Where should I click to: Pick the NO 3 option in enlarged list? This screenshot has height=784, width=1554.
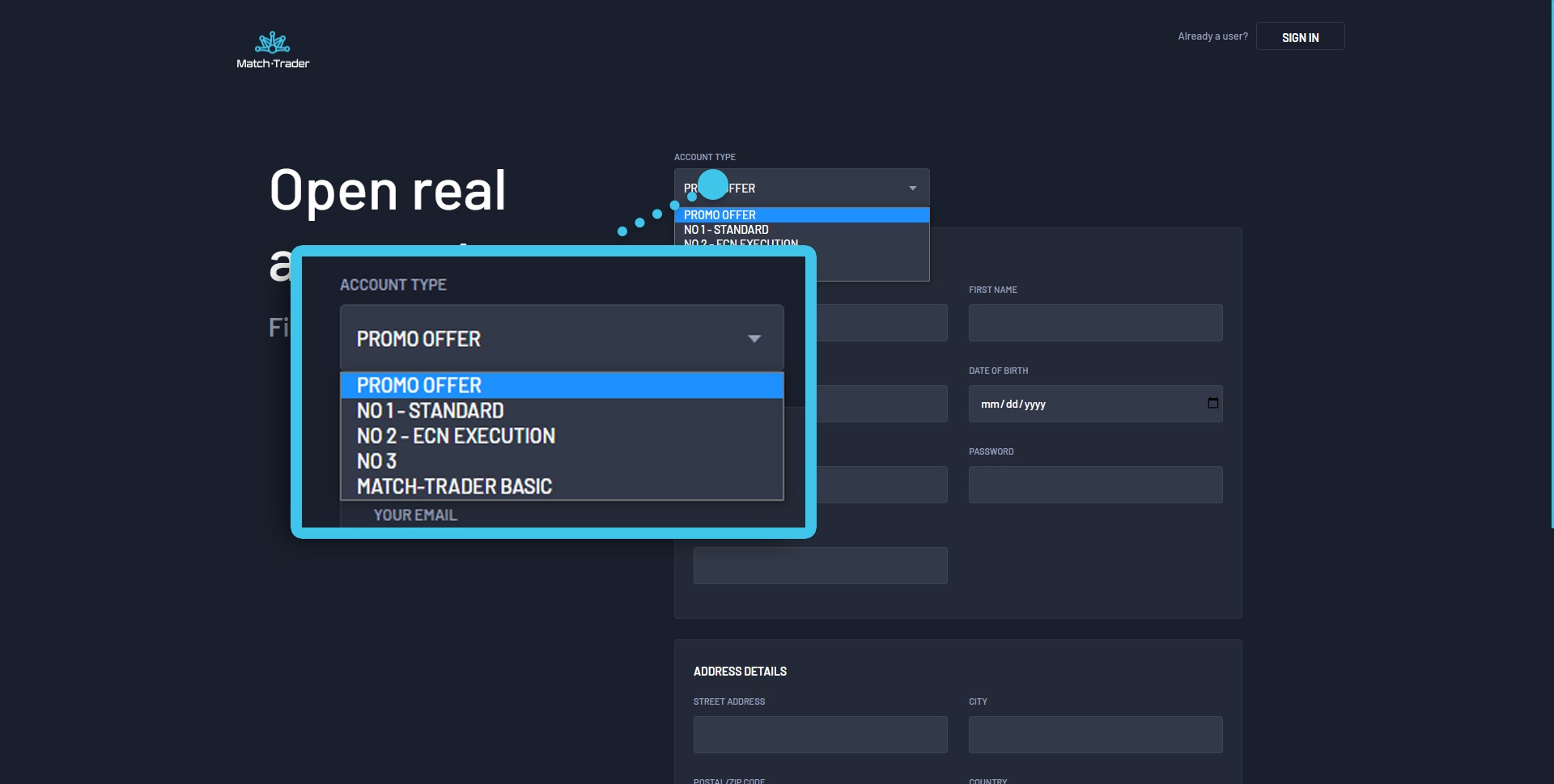coord(377,461)
